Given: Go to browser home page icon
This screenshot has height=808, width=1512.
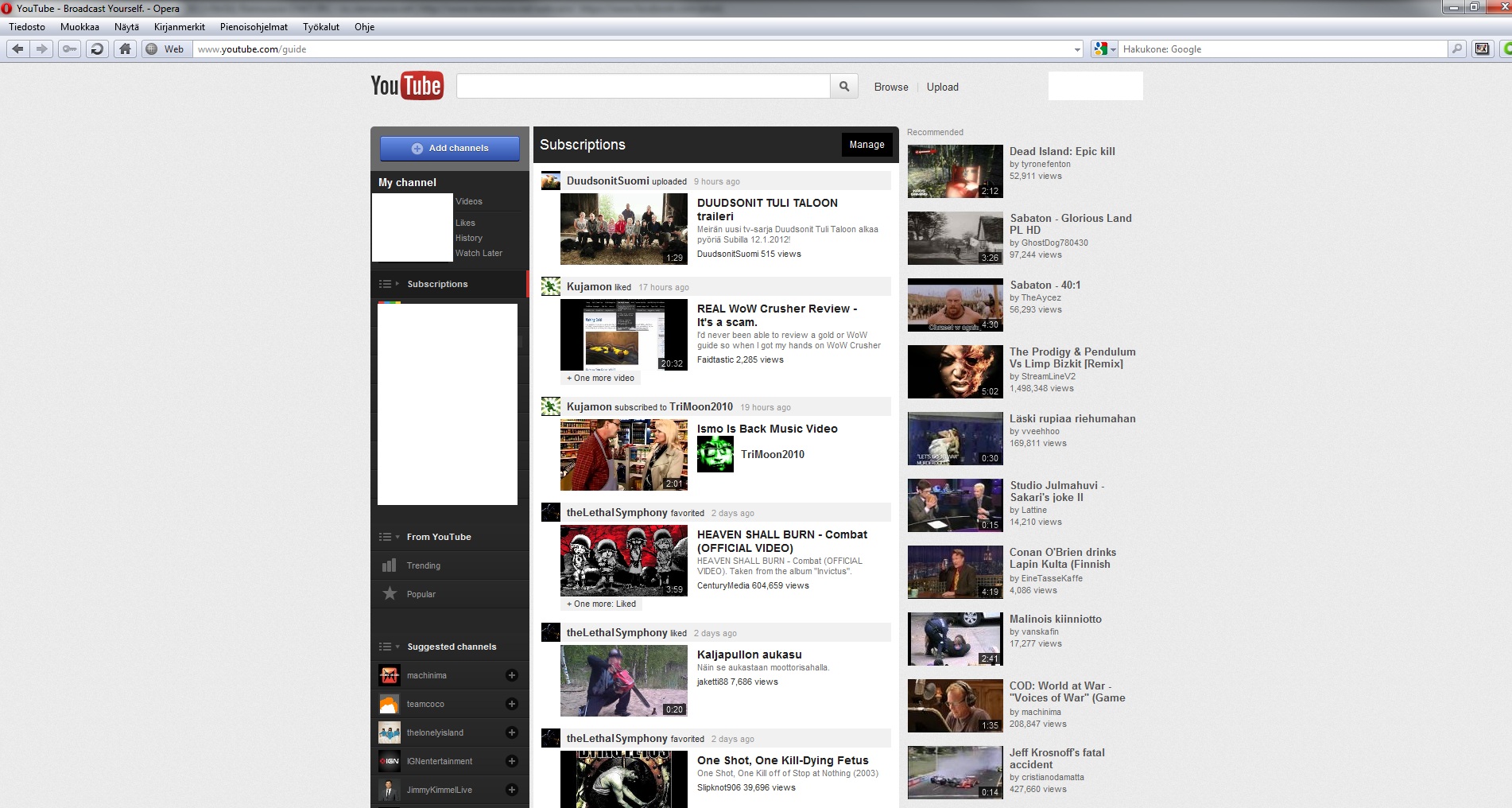Looking at the screenshot, I should (x=125, y=49).
